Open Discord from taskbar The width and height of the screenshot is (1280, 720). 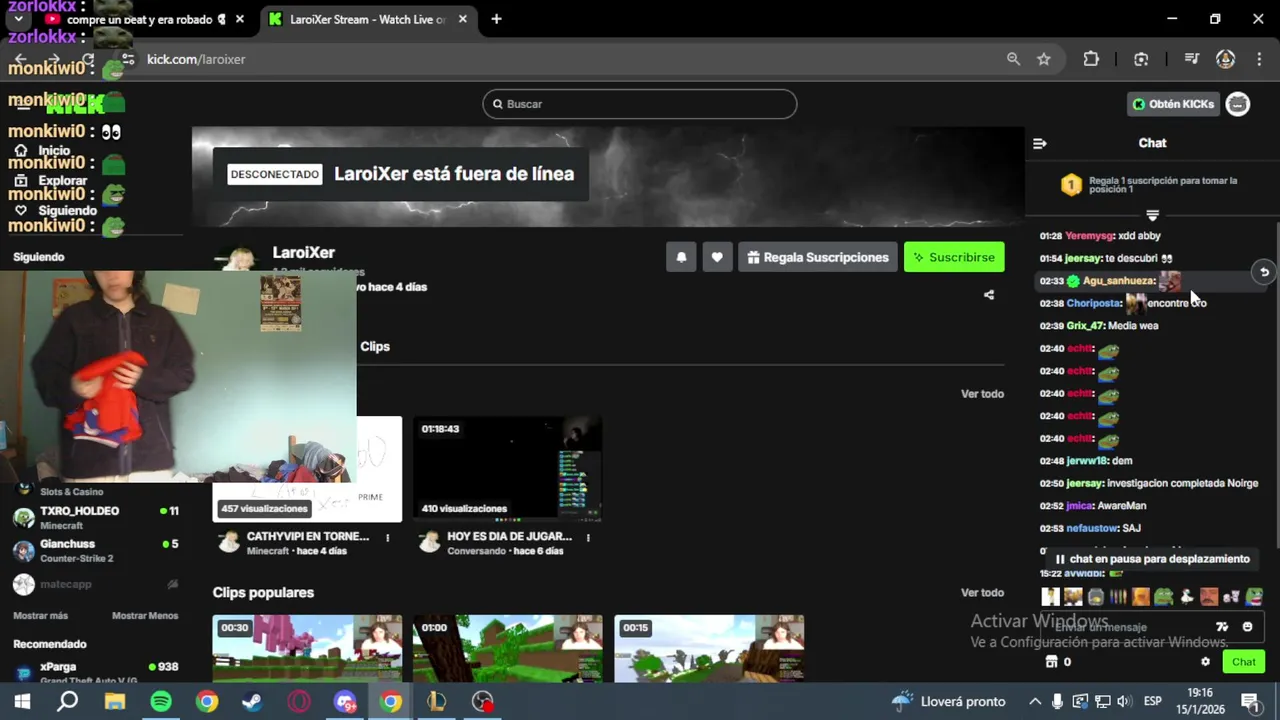click(x=345, y=702)
